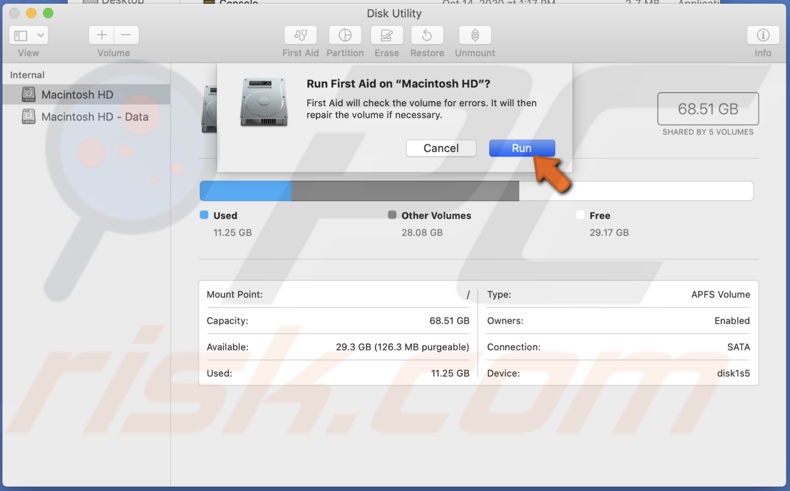Click the APFS Volume type value
The width and height of the screenshot is (790, 491).
[x=720, y=295]
